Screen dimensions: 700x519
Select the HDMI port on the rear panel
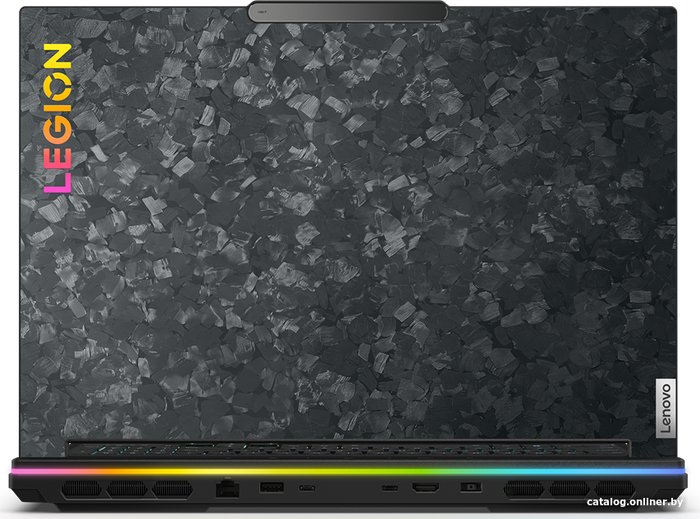tap(427, 488)
